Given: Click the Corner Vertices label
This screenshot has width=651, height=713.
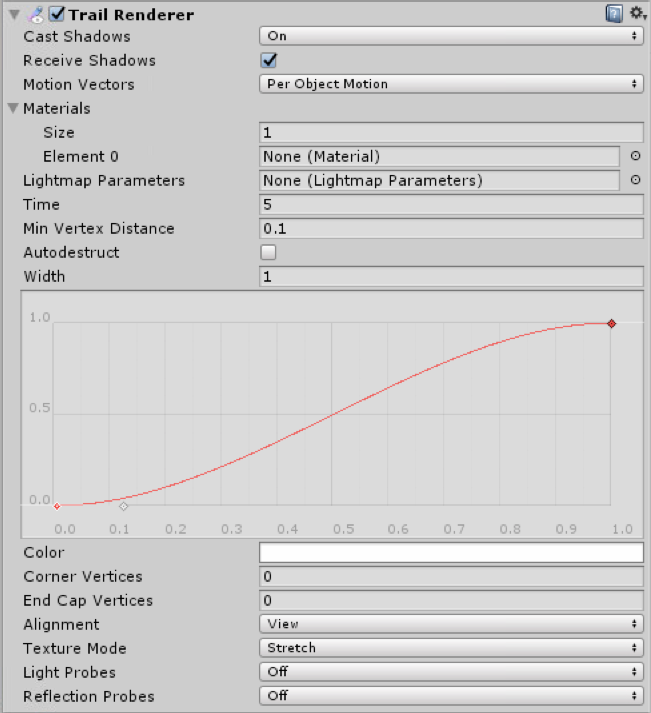Looking at the screenshot, I should pos(83,576).
